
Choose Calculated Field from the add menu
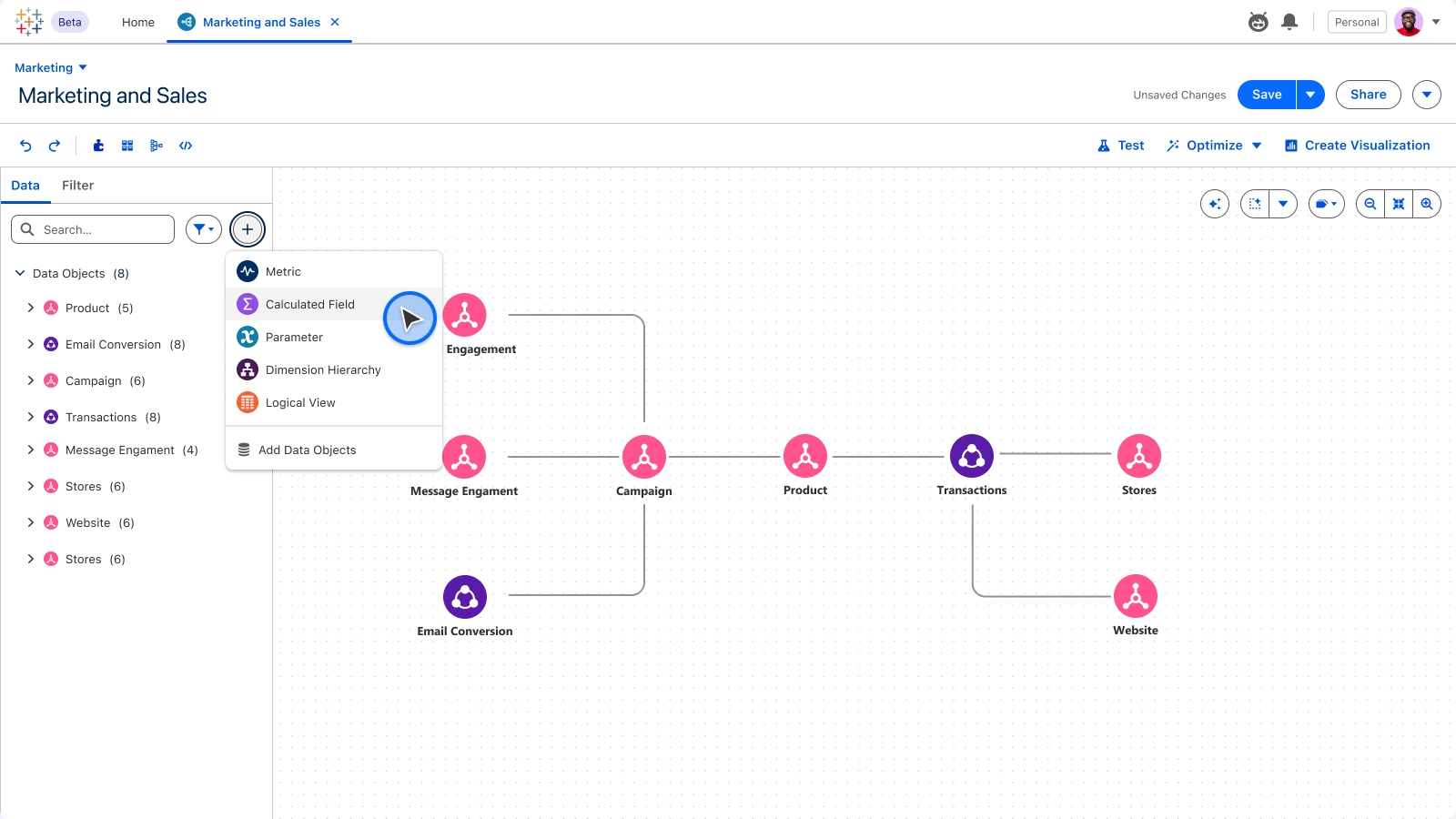[x=333, y=304]
